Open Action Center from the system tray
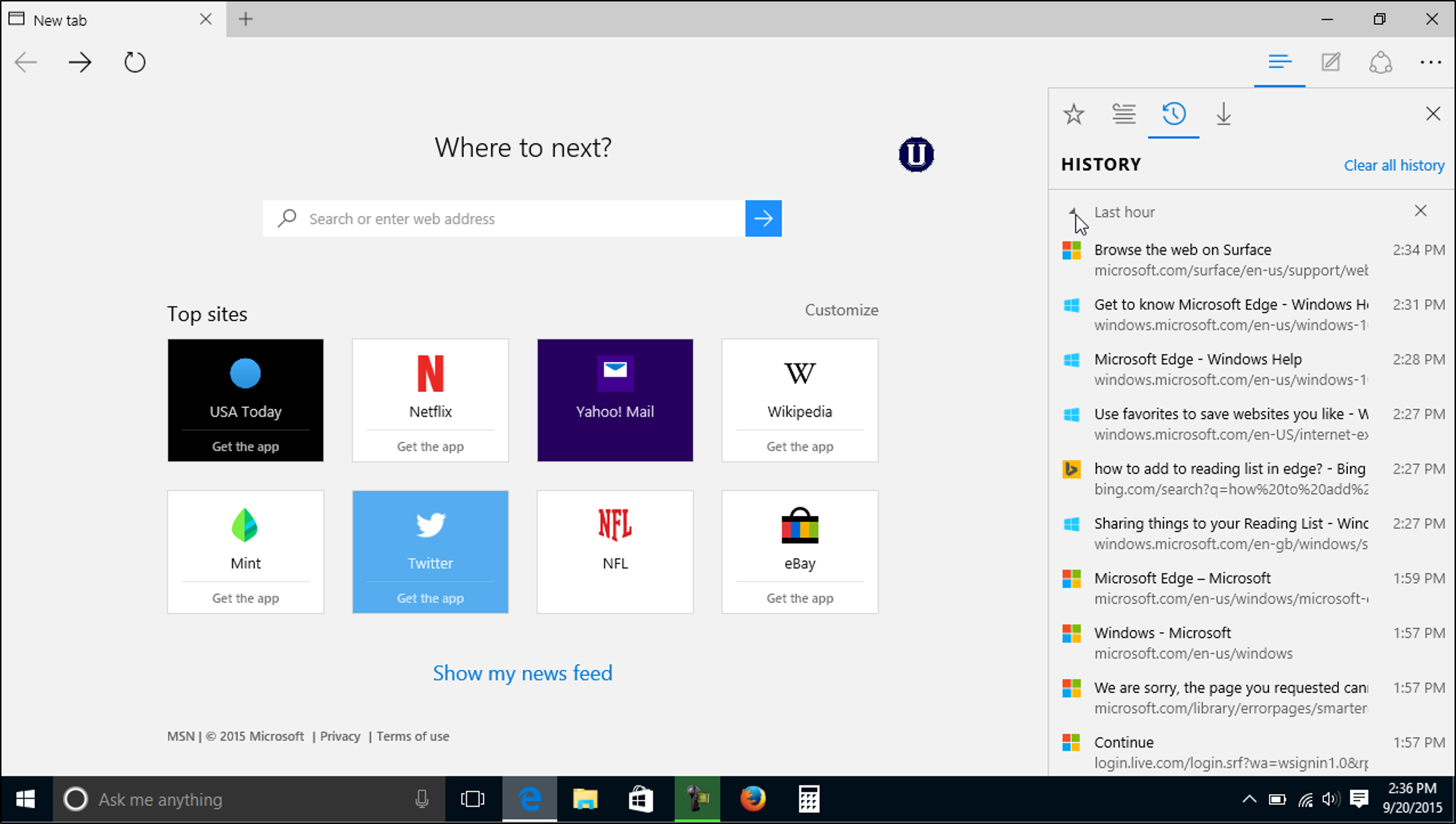Viewport: 1456px width, 824px height. tap(1360, 799)
